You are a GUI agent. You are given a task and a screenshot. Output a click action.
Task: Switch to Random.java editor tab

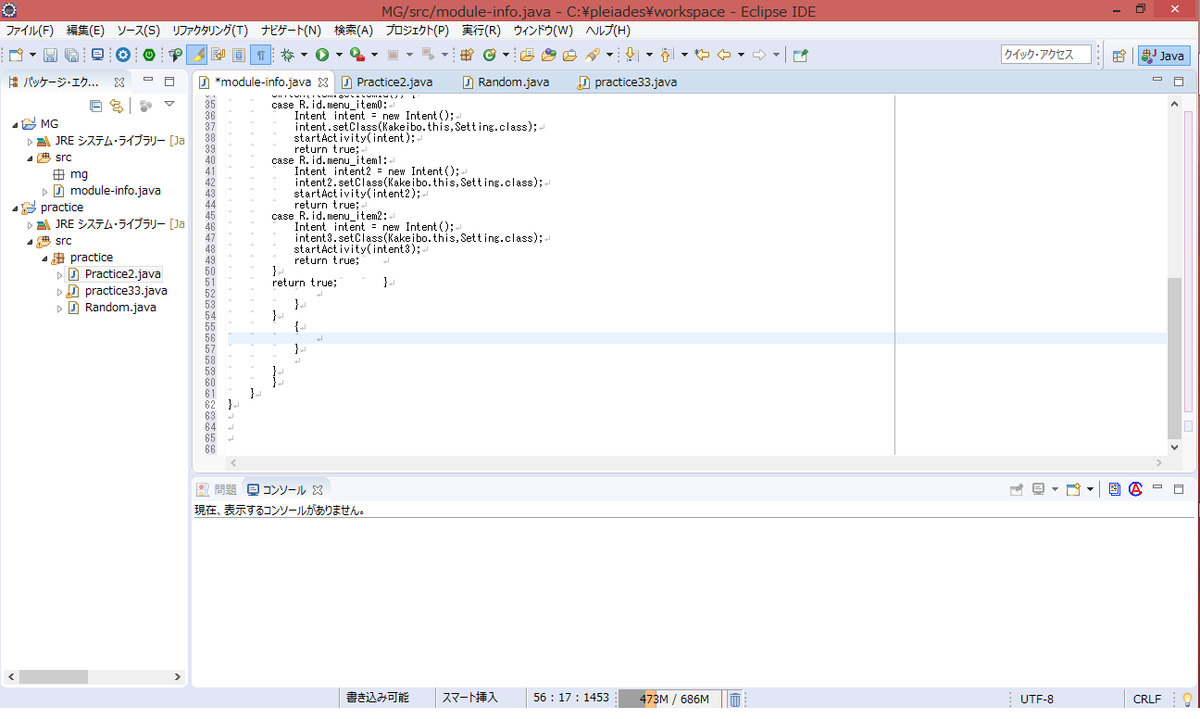click(505, 82)
